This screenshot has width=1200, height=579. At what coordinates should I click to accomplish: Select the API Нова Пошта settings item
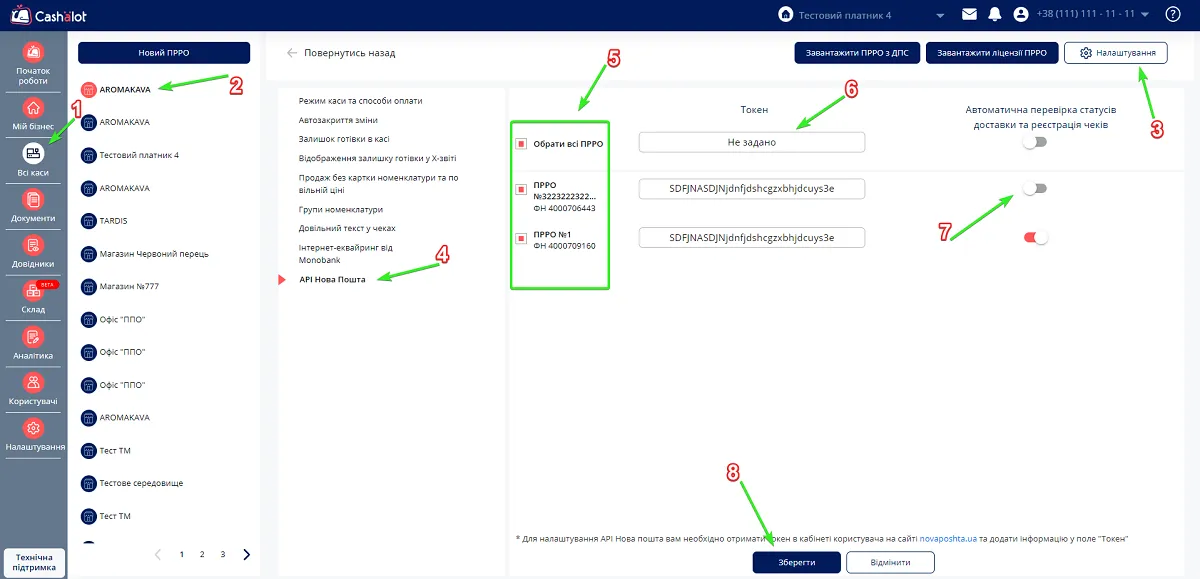pos(332,279)
